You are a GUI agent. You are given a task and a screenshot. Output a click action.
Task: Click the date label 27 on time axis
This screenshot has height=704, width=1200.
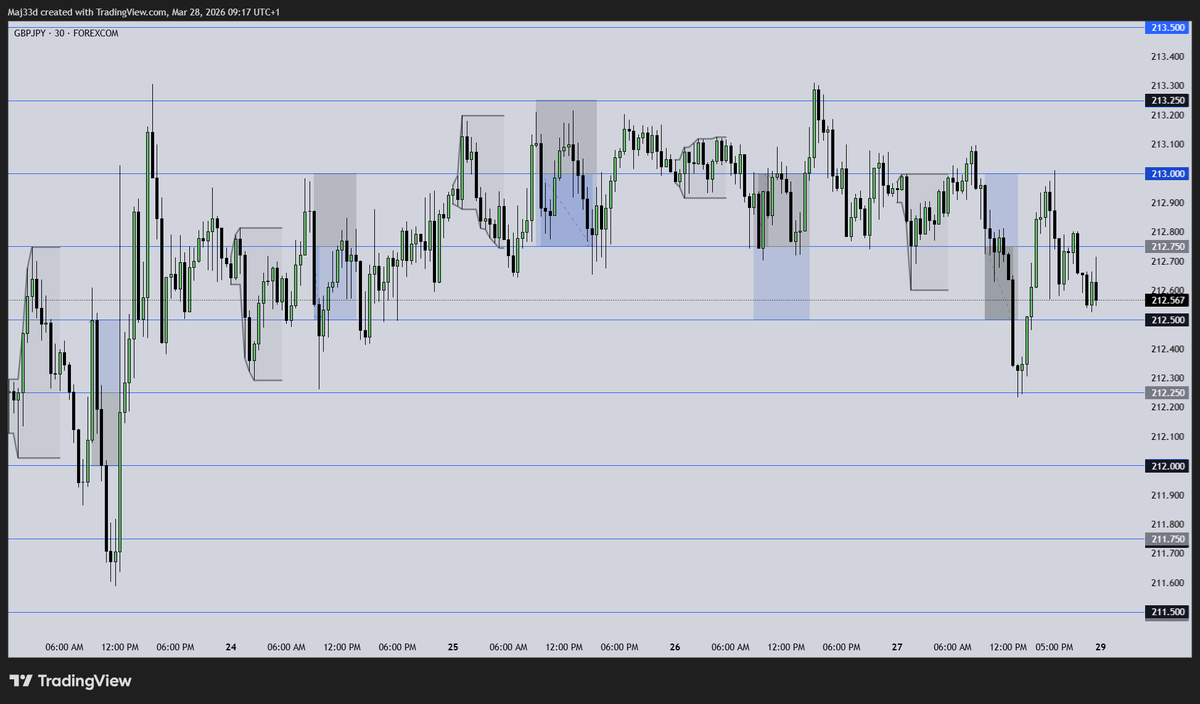point(897,647)
